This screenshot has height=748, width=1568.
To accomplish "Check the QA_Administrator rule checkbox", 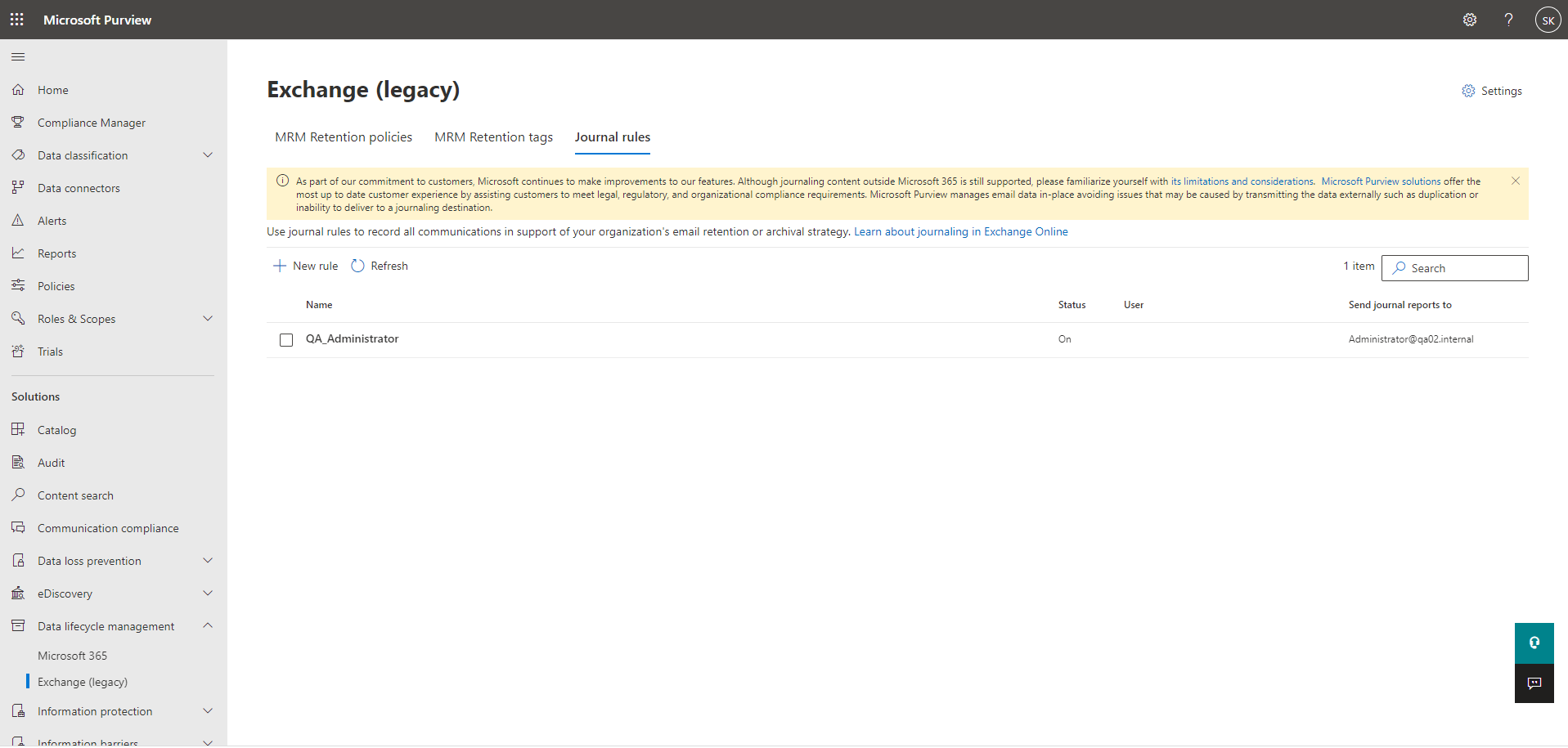I will [286, 340].
